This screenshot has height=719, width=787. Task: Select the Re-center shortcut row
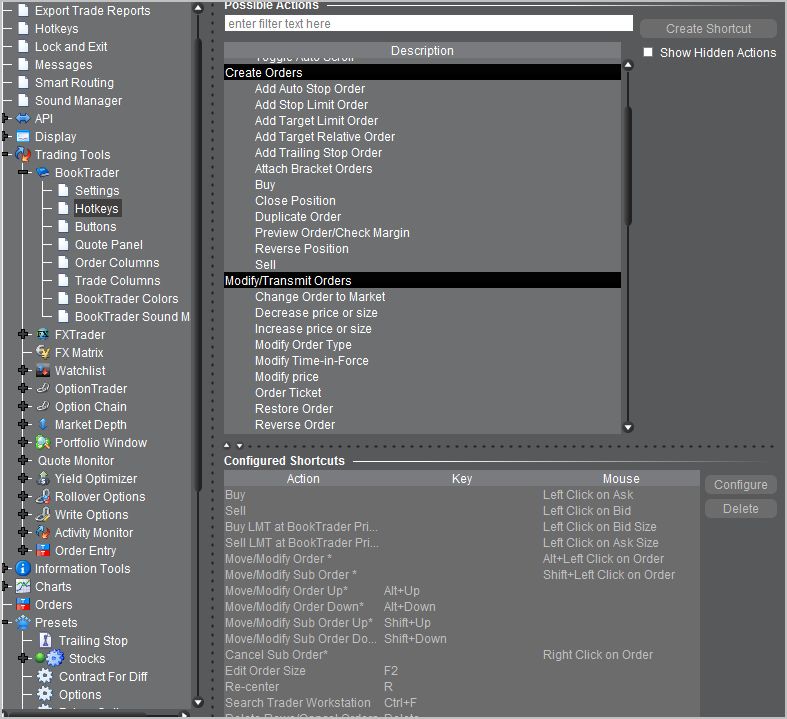pos(461,687)
